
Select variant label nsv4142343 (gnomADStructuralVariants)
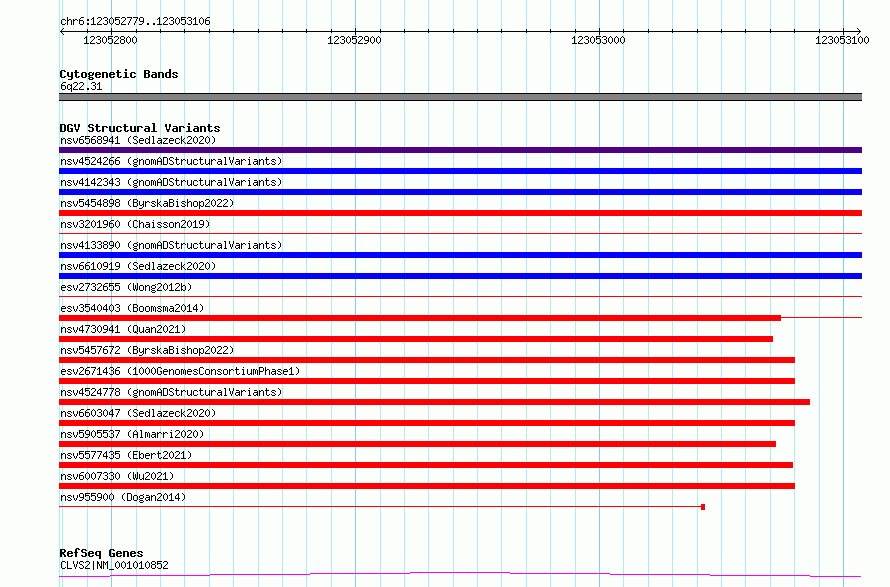[171, 182]
